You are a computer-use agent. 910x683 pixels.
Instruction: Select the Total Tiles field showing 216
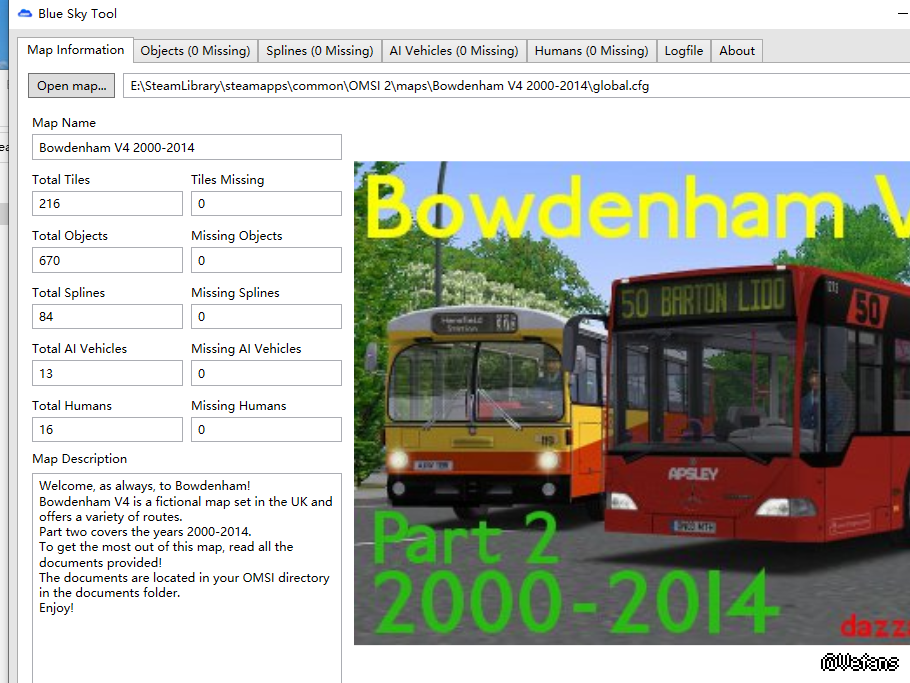[107, 204]
